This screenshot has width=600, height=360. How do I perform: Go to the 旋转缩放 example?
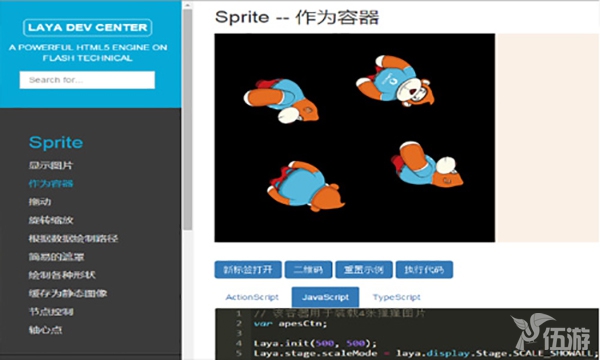coord(51,220)
